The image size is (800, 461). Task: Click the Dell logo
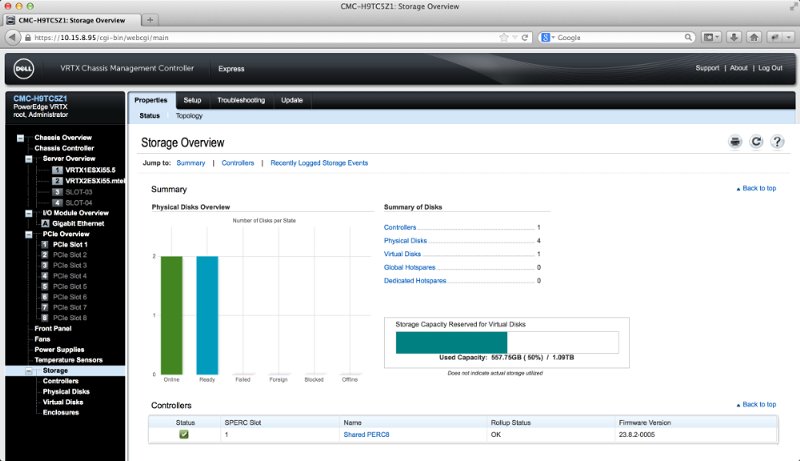[23, 68]
